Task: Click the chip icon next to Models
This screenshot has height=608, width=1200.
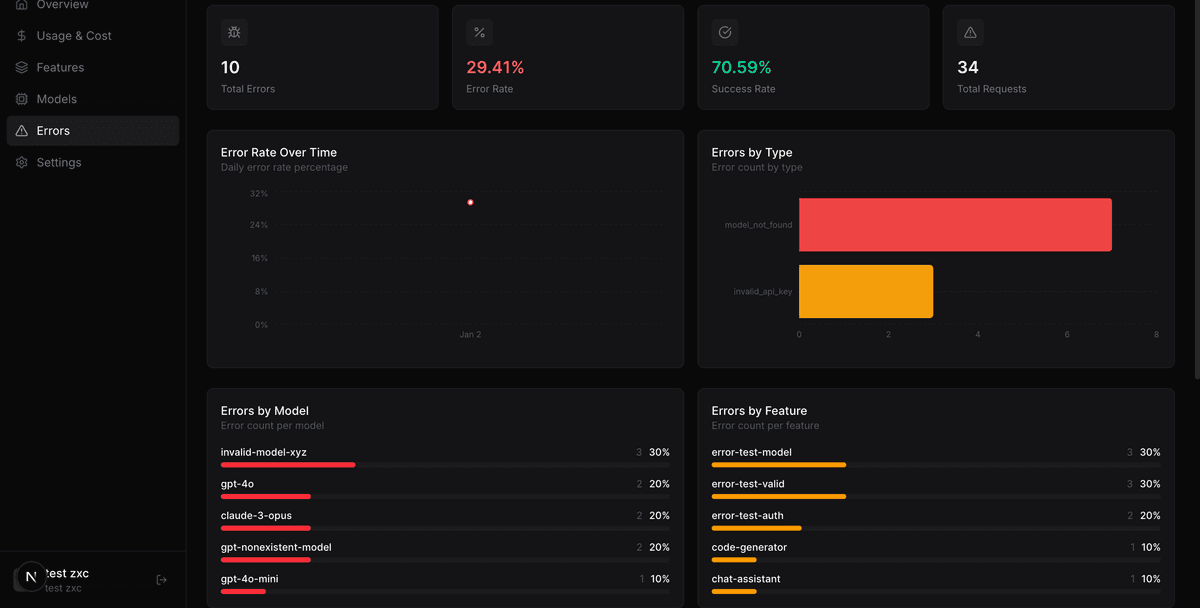Action: (22, 99)
